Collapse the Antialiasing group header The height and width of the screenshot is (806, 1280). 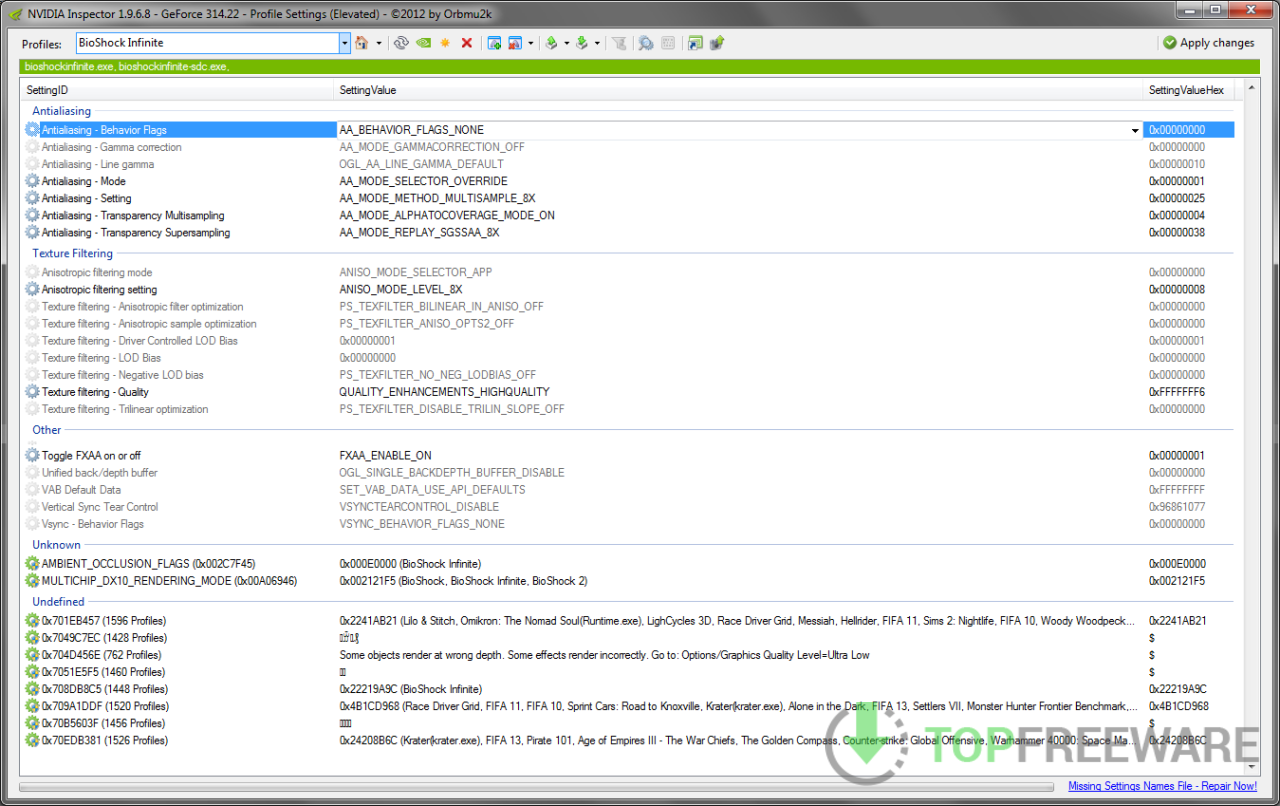[61, 111]
